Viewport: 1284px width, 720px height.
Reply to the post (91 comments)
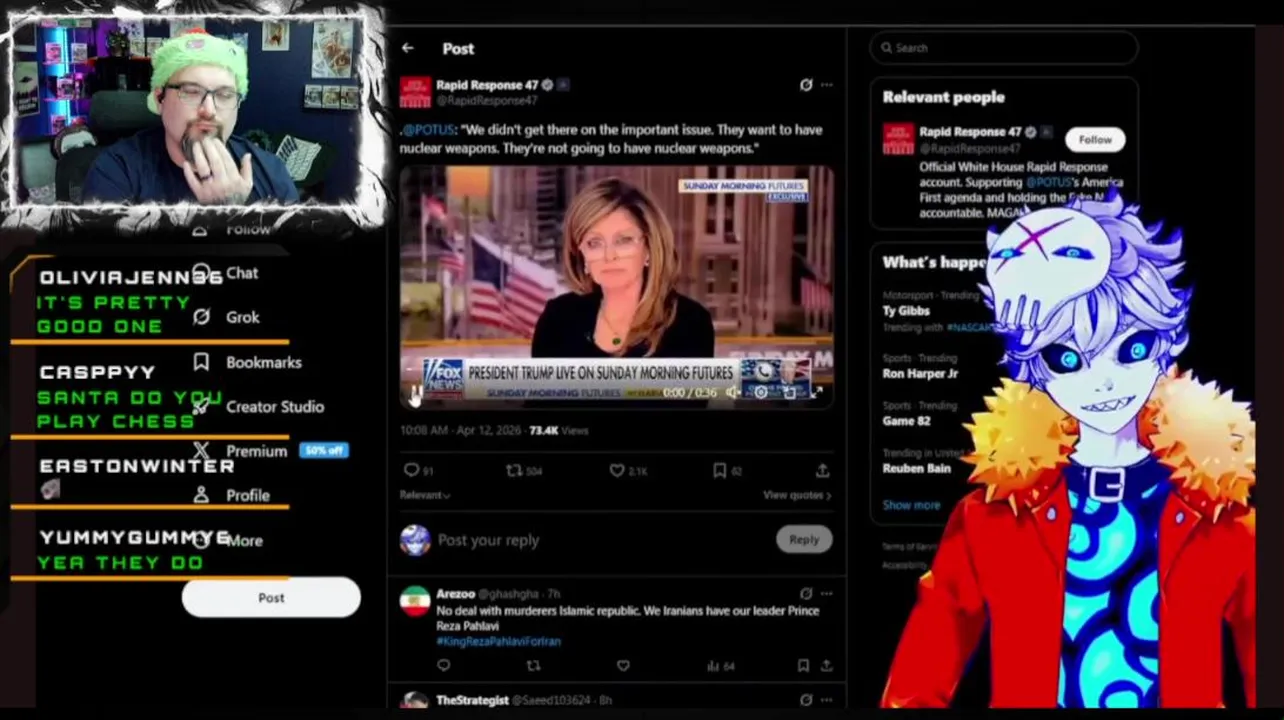[418, 470]
